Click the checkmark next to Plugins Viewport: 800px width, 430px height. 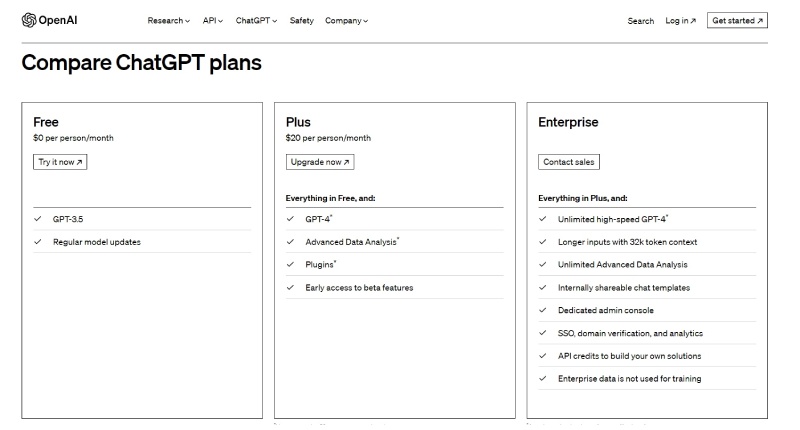pos(290,264)
